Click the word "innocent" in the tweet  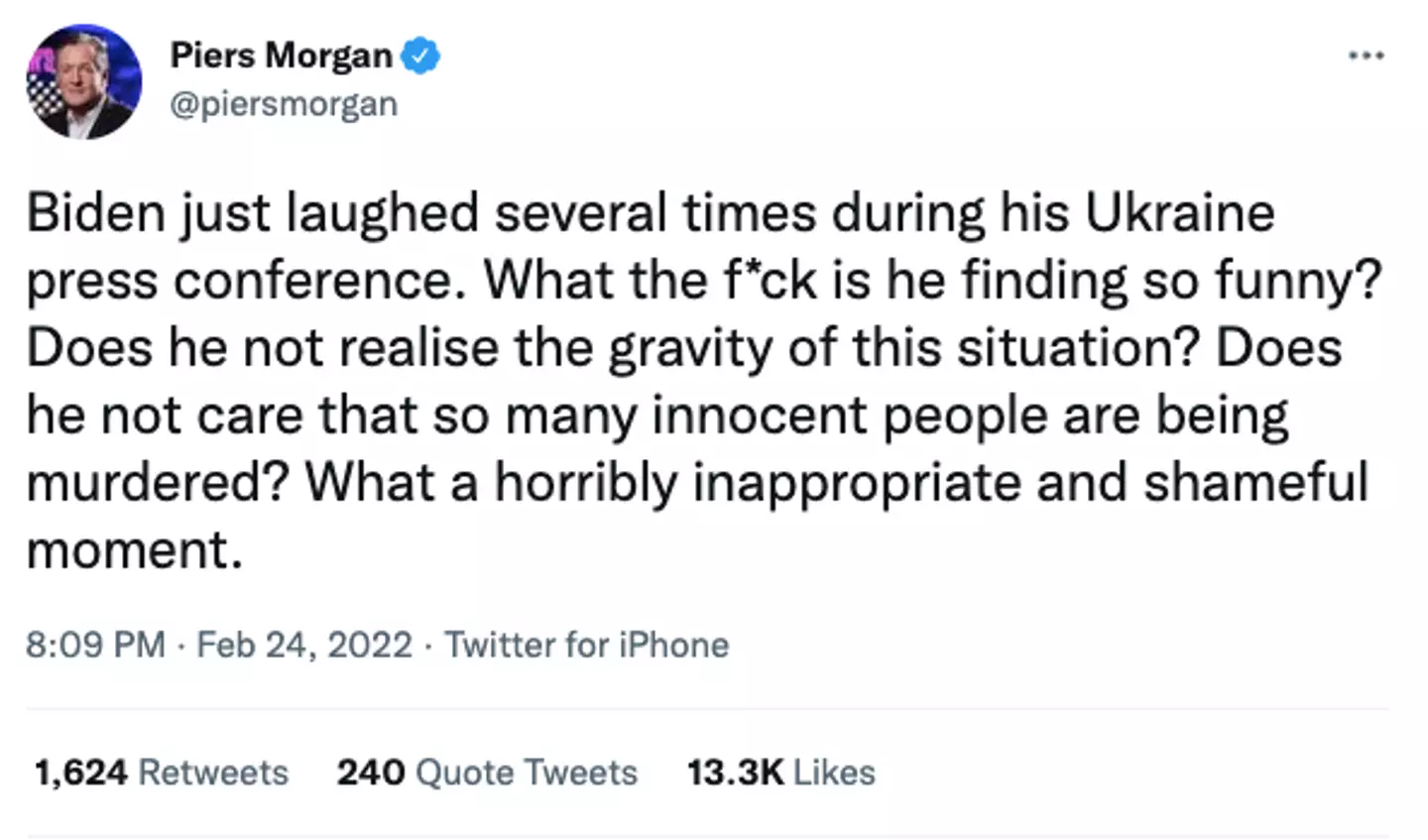(x=760, y=416)
